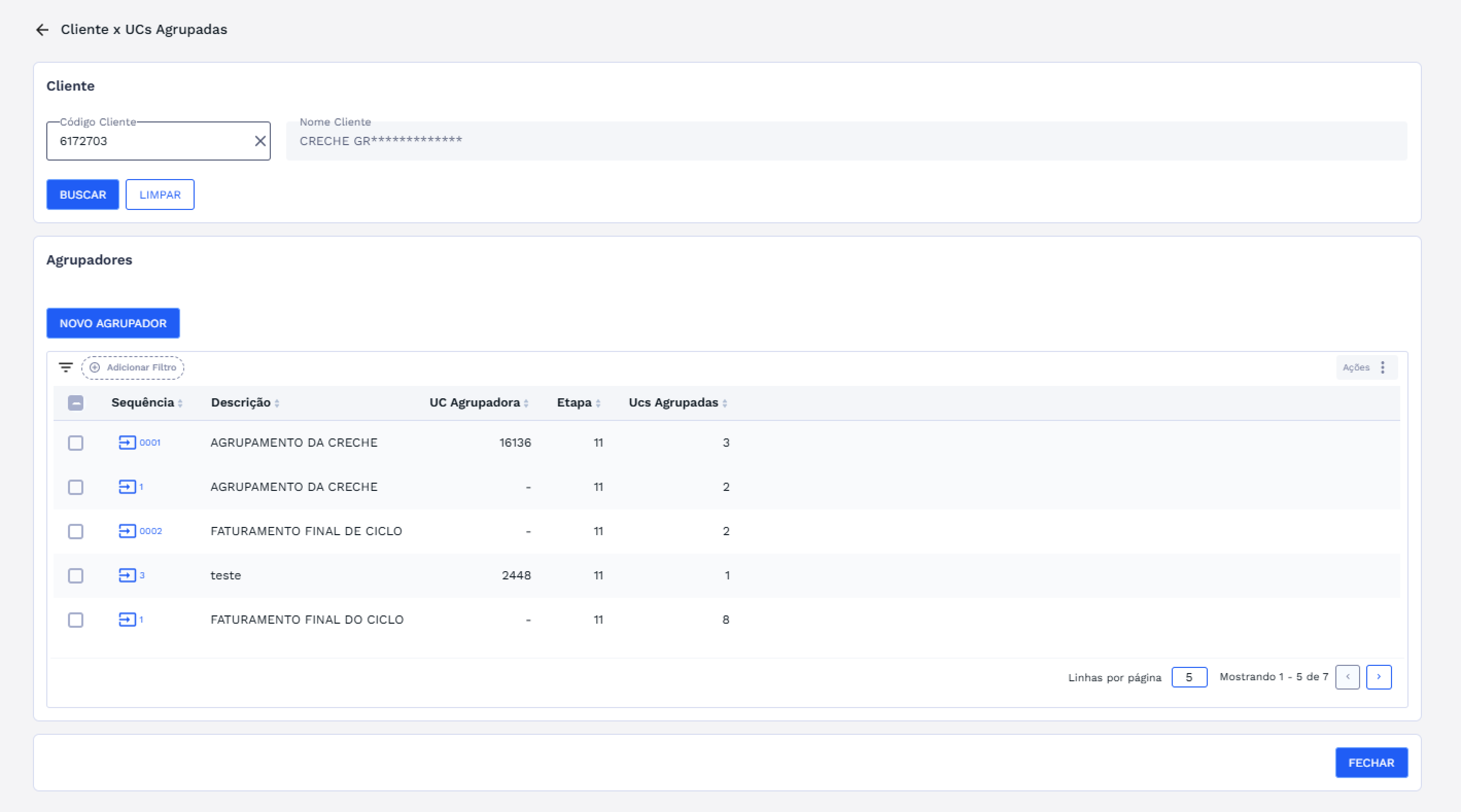Open the Ações three-dot menu
Viewport: 1461px width, 812px height.
point(1382,367)
